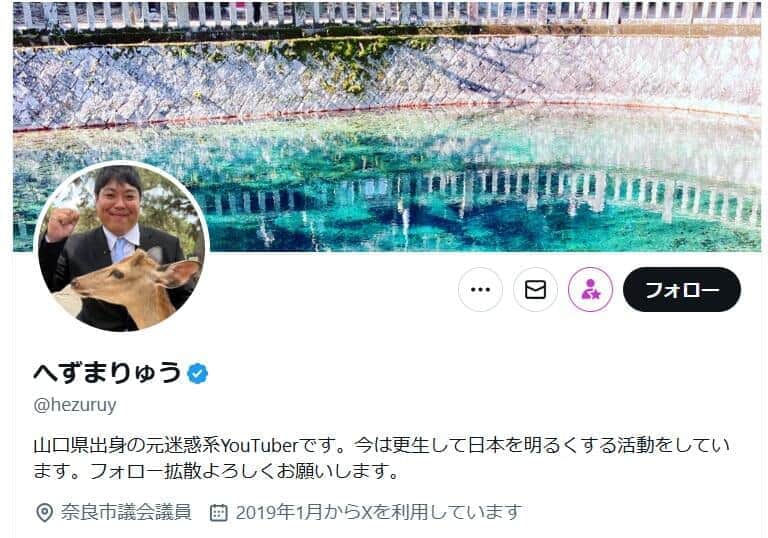The image size is (768, 538).
Task: Click the 奈良市議会議員 location text
Action: point(126,512)
